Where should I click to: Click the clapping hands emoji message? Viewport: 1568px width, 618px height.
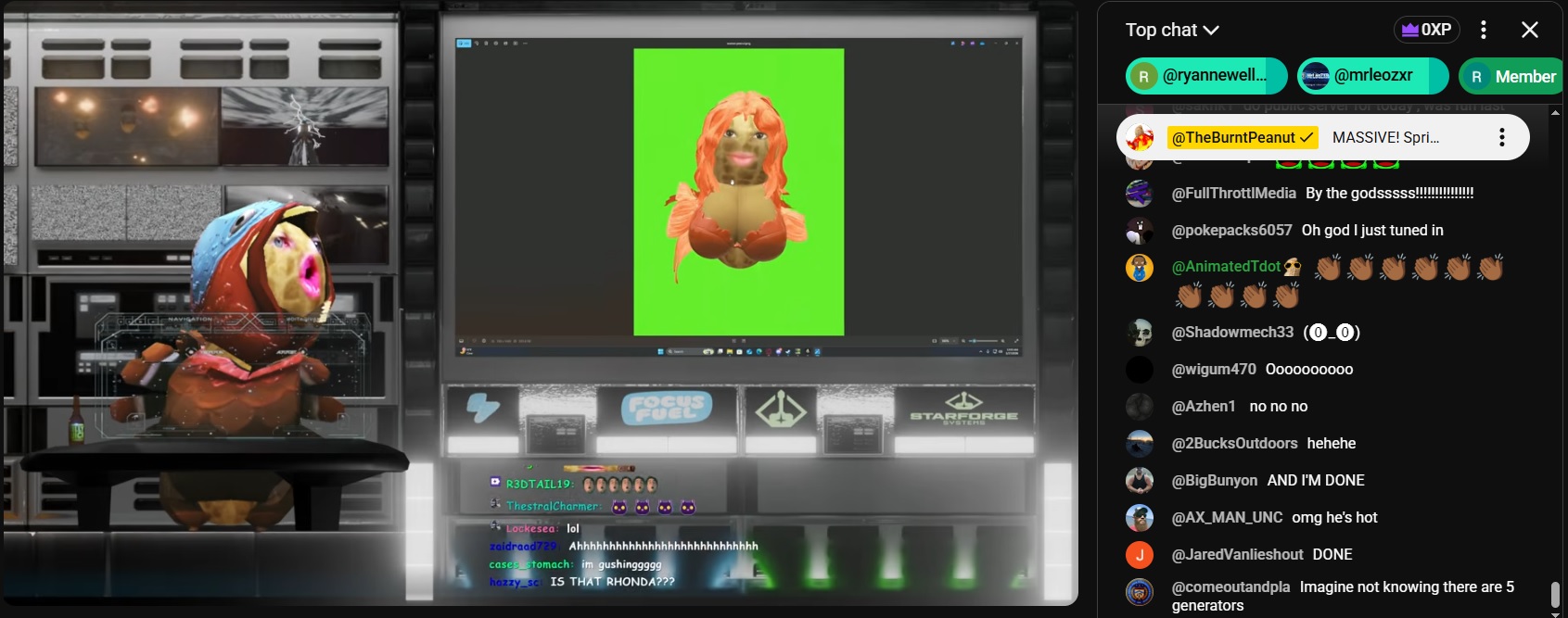1339,281
